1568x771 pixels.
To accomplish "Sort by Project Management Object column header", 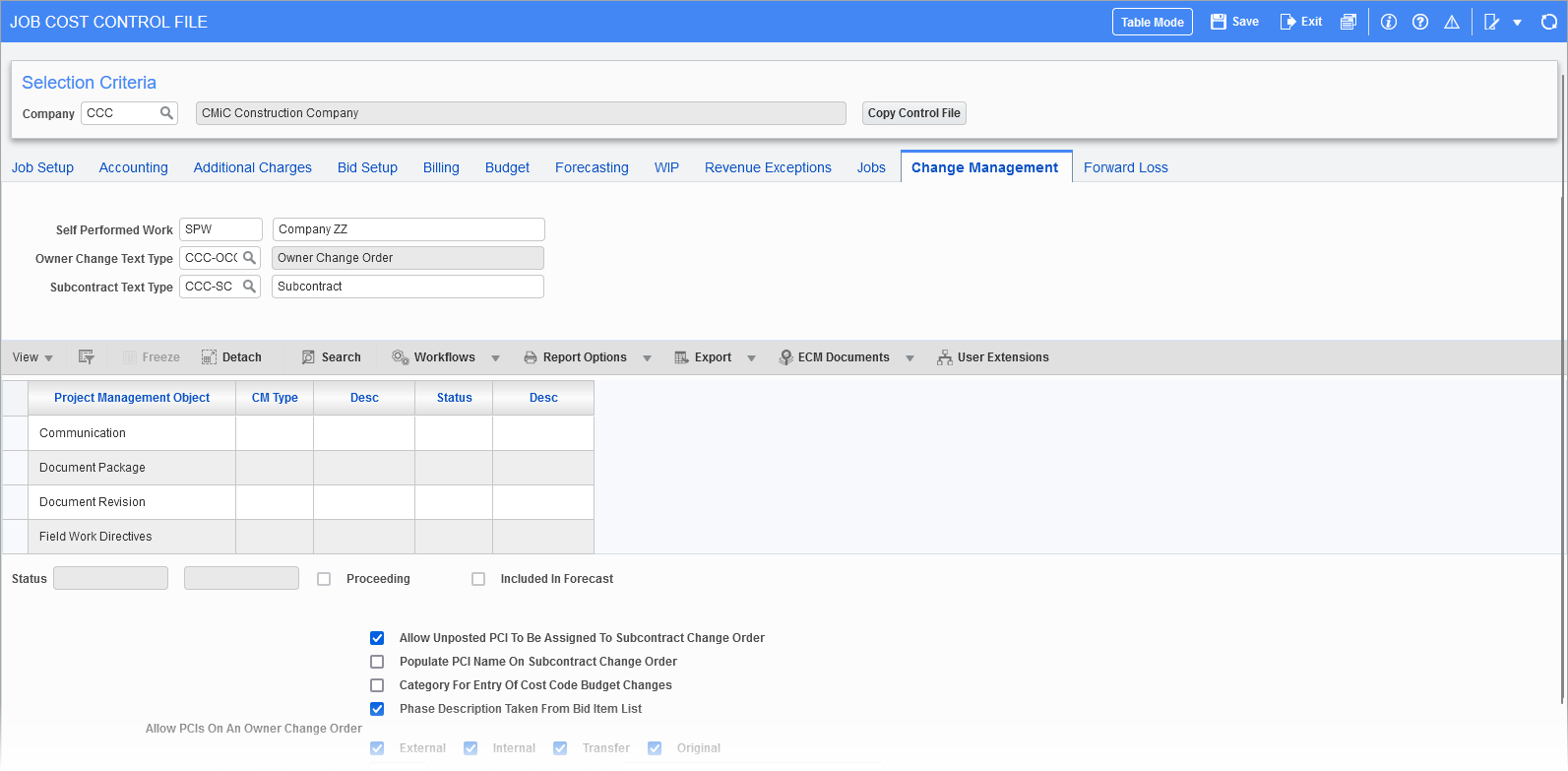I will (x=132, y=398).
